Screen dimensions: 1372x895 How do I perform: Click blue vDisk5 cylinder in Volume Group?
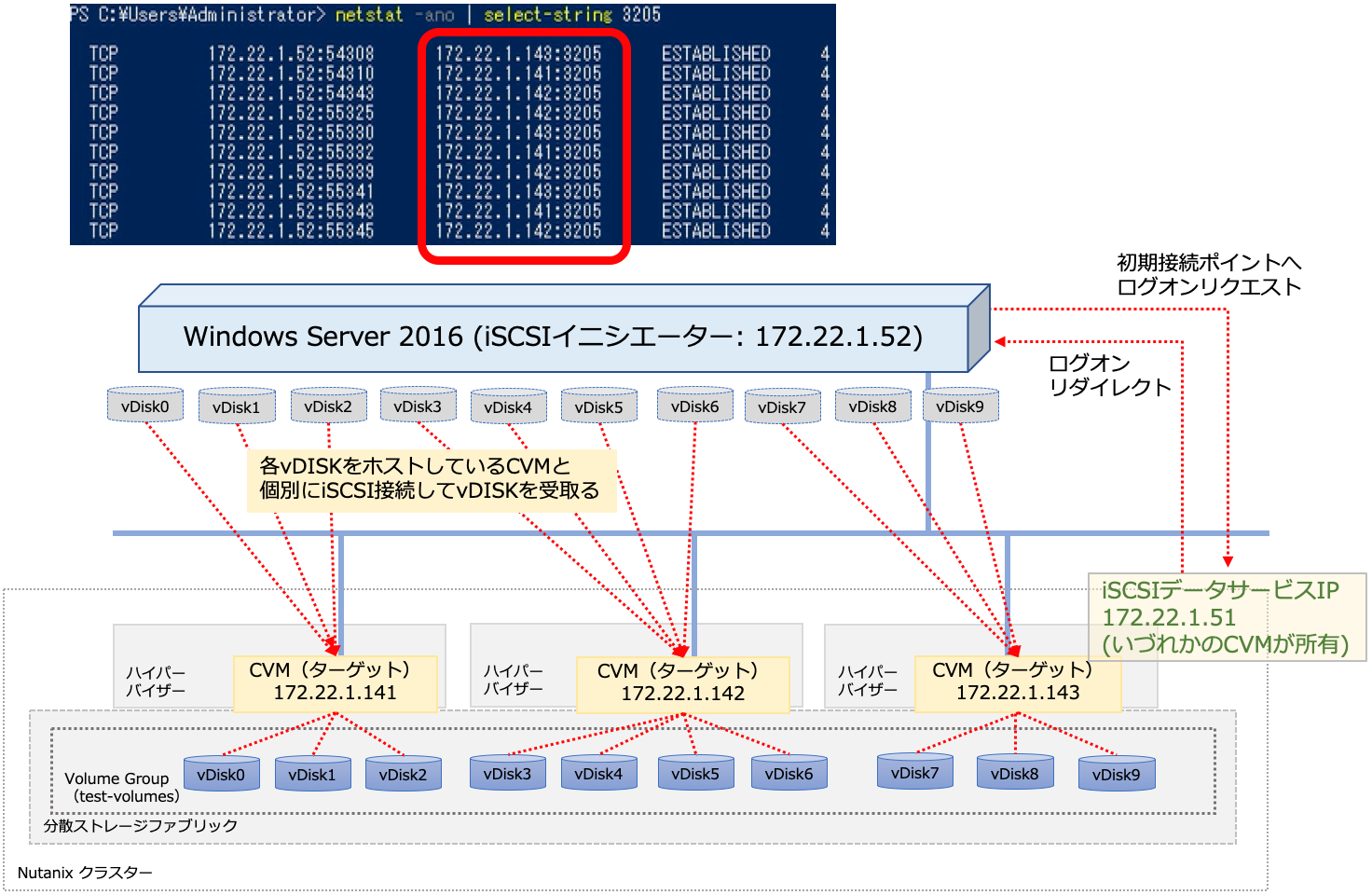tap(695, 773)
